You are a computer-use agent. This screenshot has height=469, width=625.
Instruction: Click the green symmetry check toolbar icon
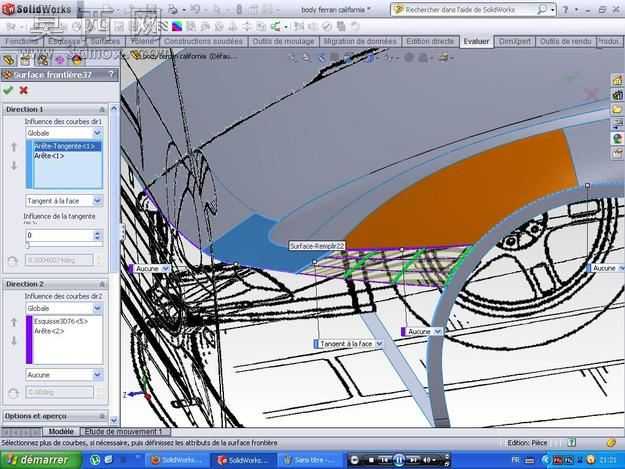tap(275, 27)
